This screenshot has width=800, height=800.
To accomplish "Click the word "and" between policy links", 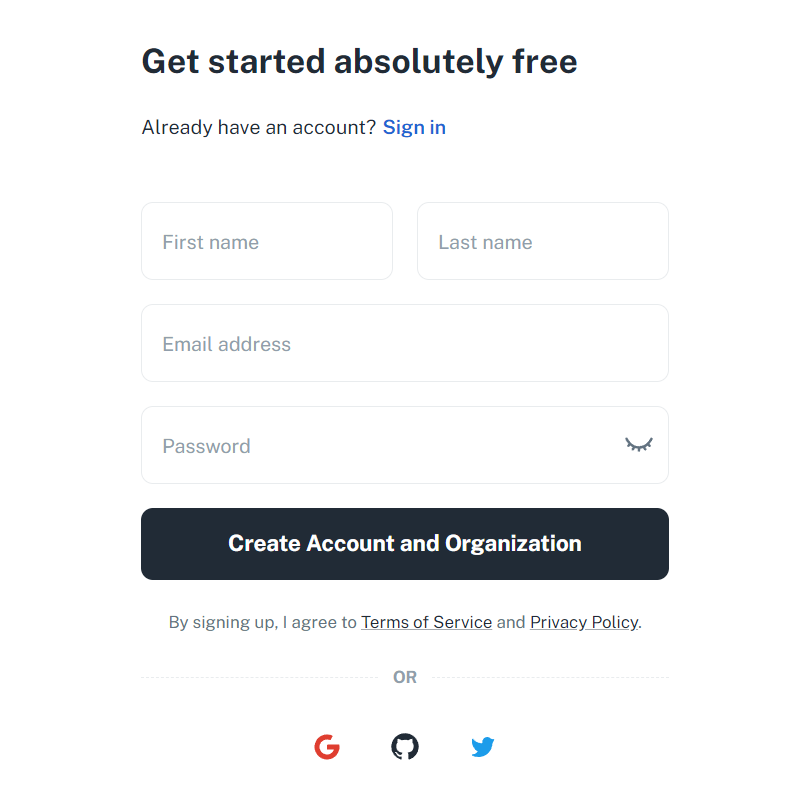I will (511, 622).
